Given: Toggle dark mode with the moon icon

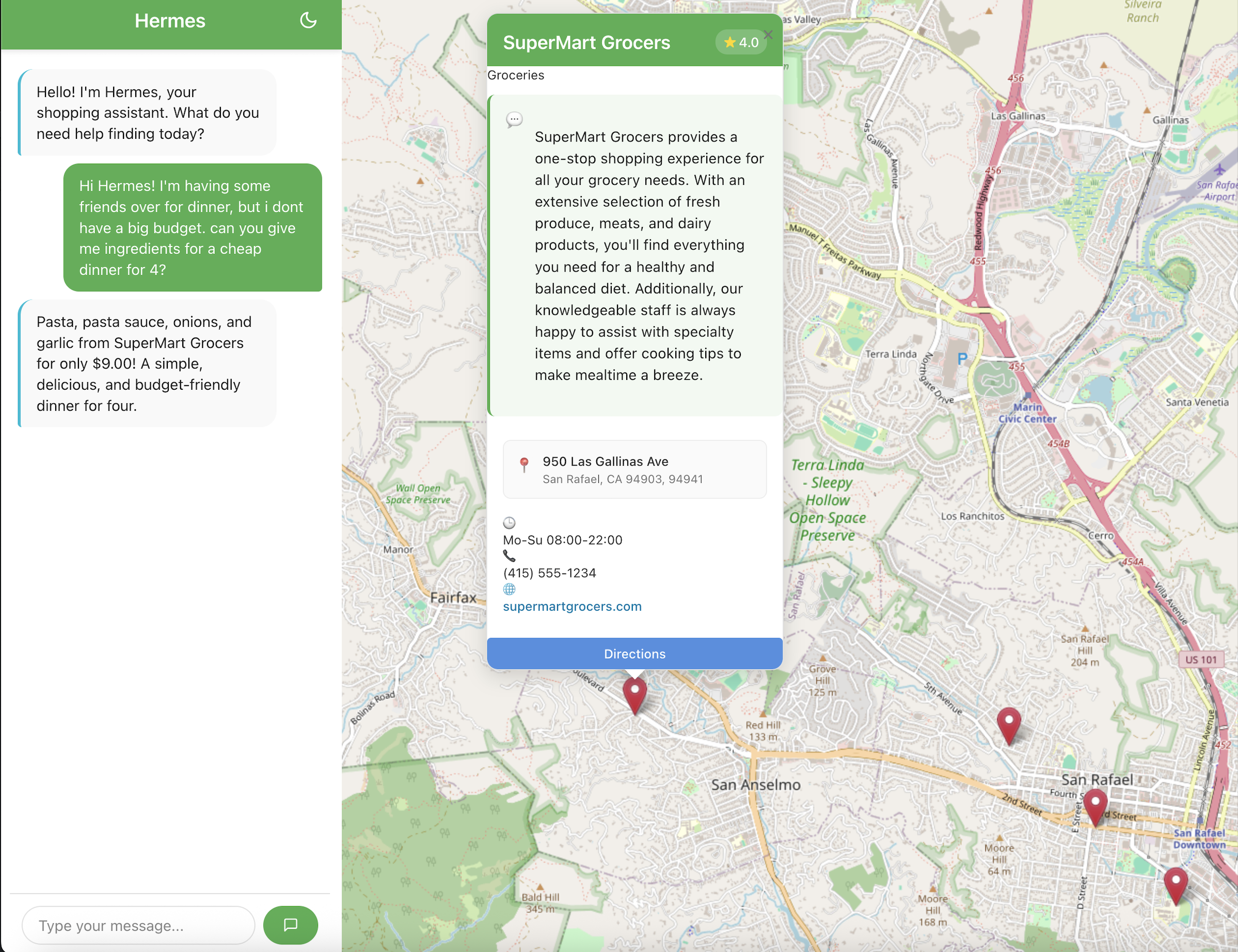Looking at the screenshot, I should click(x=308, y=21).
